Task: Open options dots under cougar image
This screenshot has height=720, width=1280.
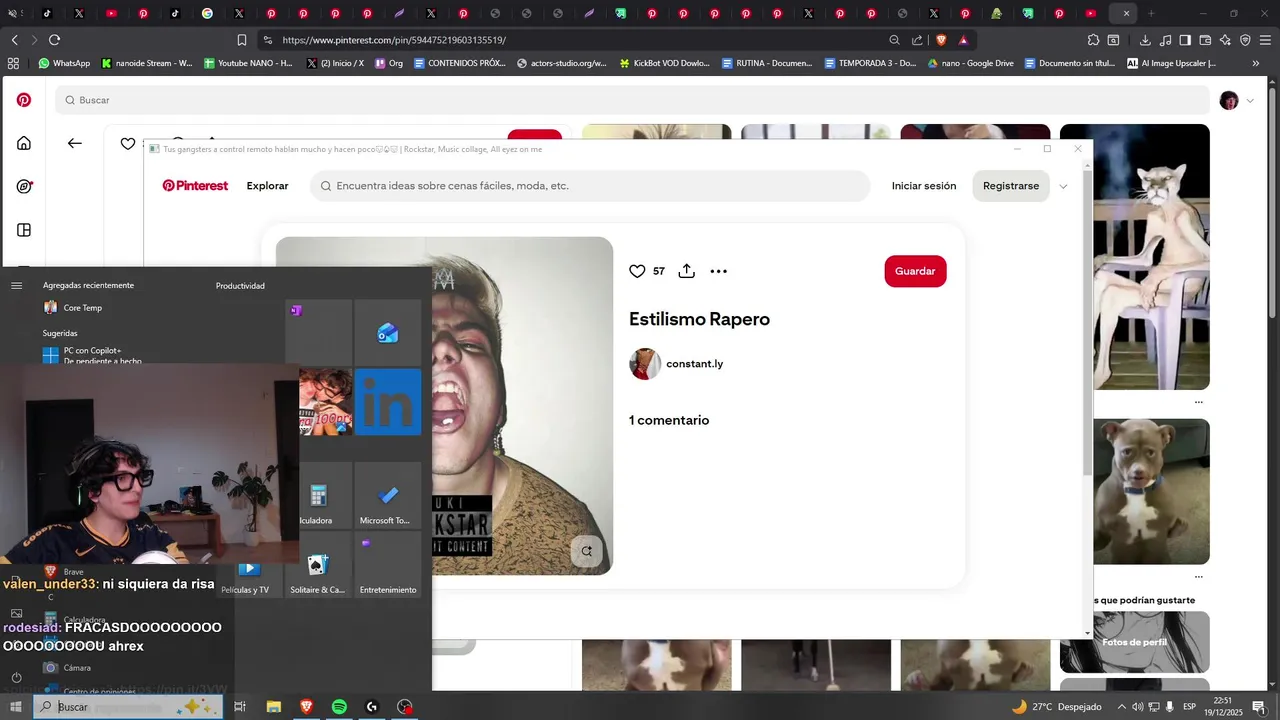Action: click(x=1198, y=402)
